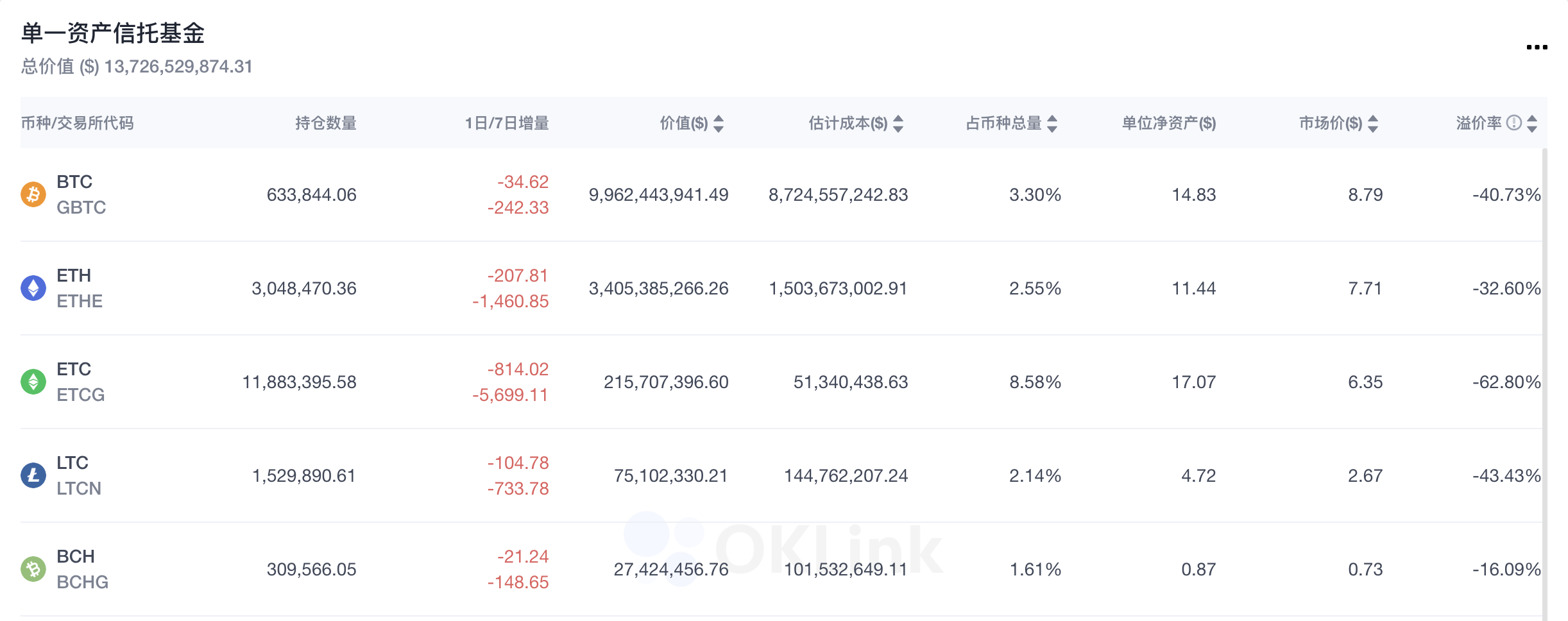
Task: Click BTC value 9,962,443,941.49
Action: click(659, 194)
